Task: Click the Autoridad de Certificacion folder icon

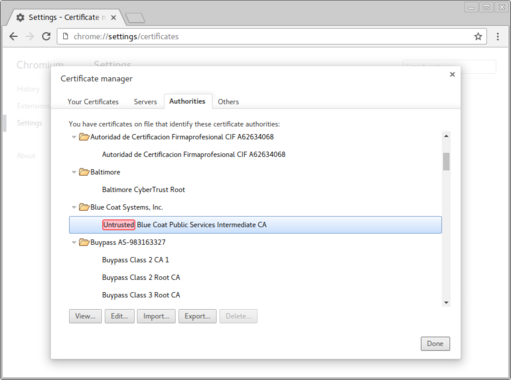Action: coord(84,137)
